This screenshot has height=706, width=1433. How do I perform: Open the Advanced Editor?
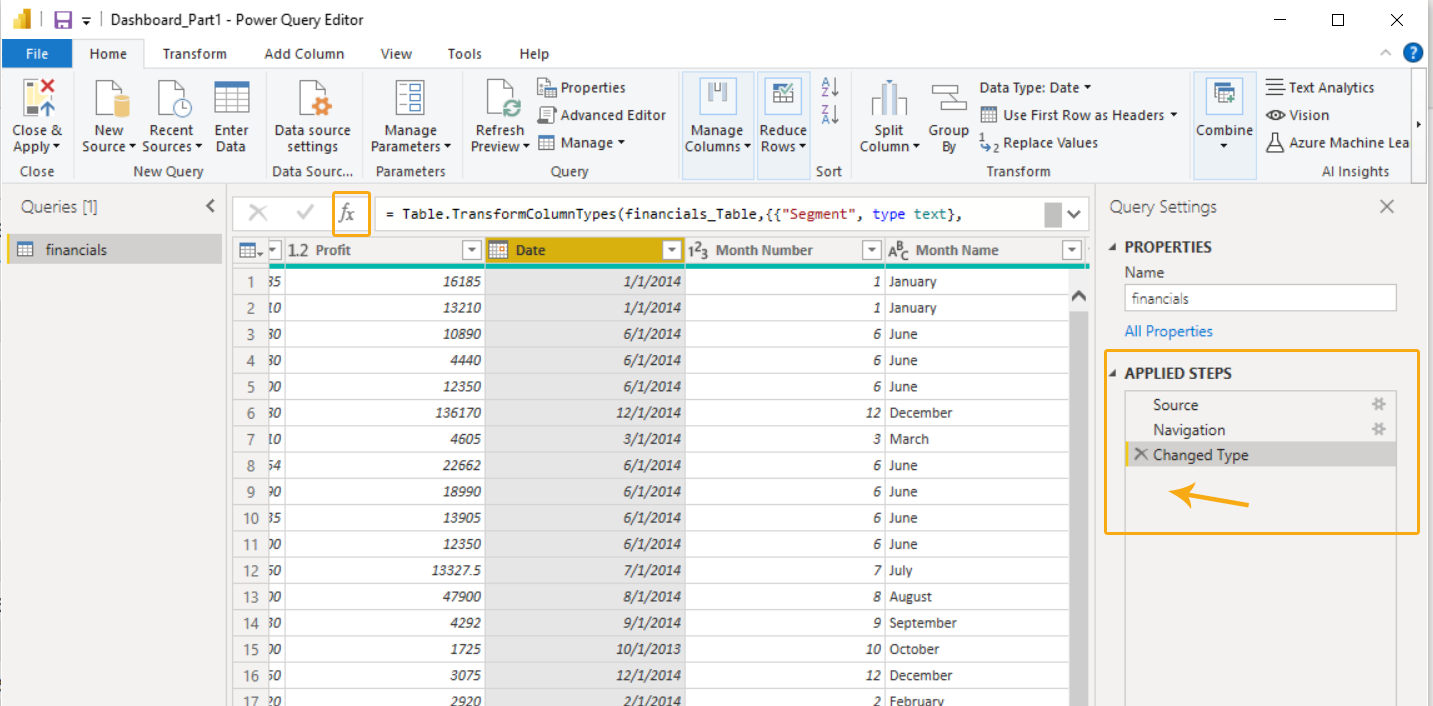coord(601,115)
